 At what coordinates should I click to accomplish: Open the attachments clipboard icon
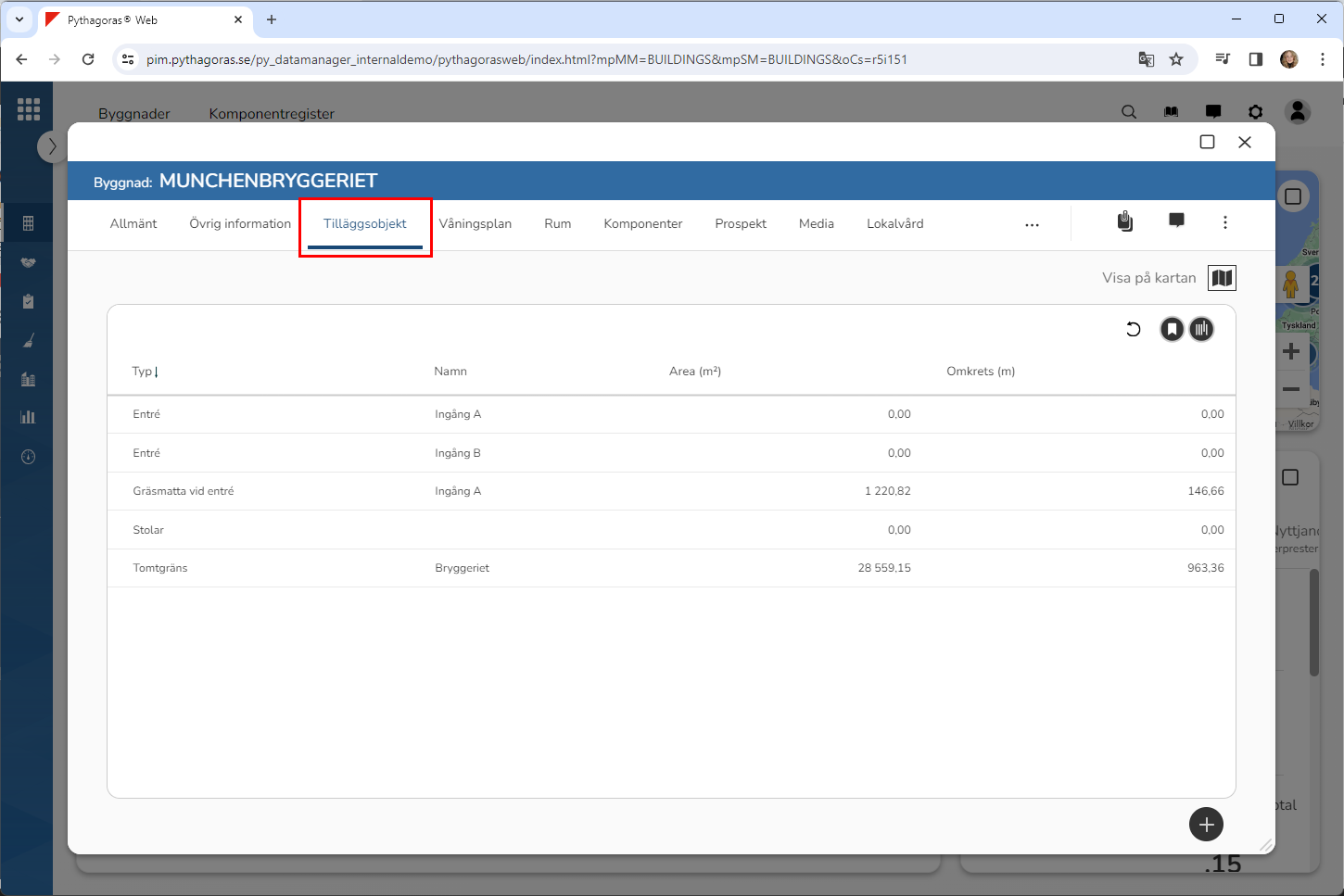pos(1124,221)
